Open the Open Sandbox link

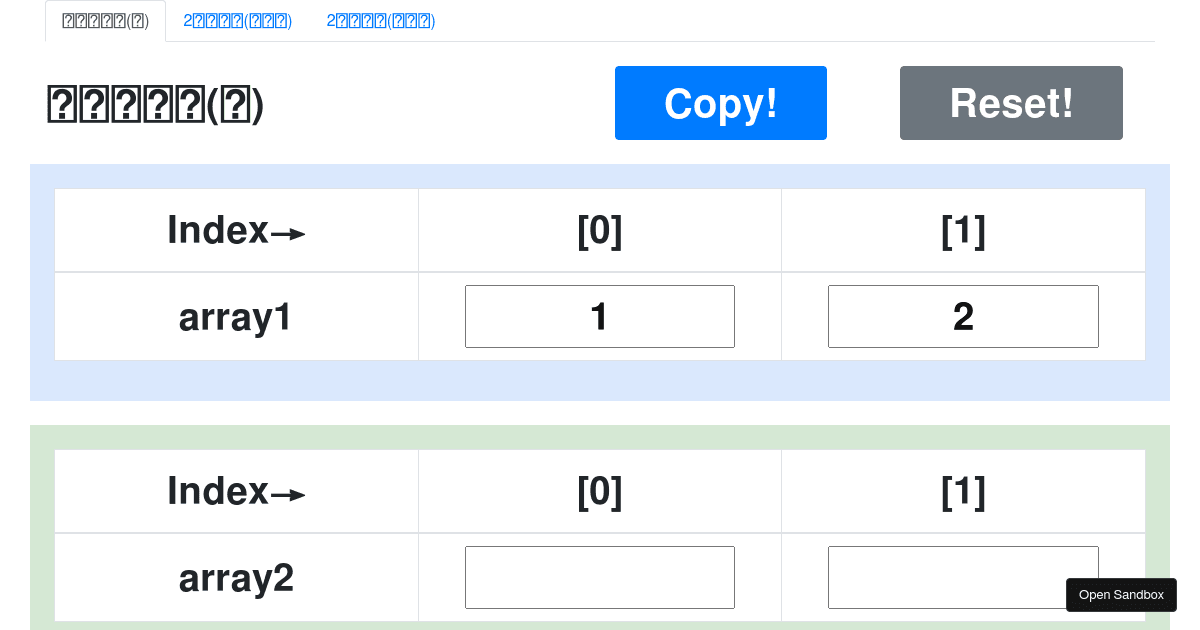click(x=1120, y=595)
